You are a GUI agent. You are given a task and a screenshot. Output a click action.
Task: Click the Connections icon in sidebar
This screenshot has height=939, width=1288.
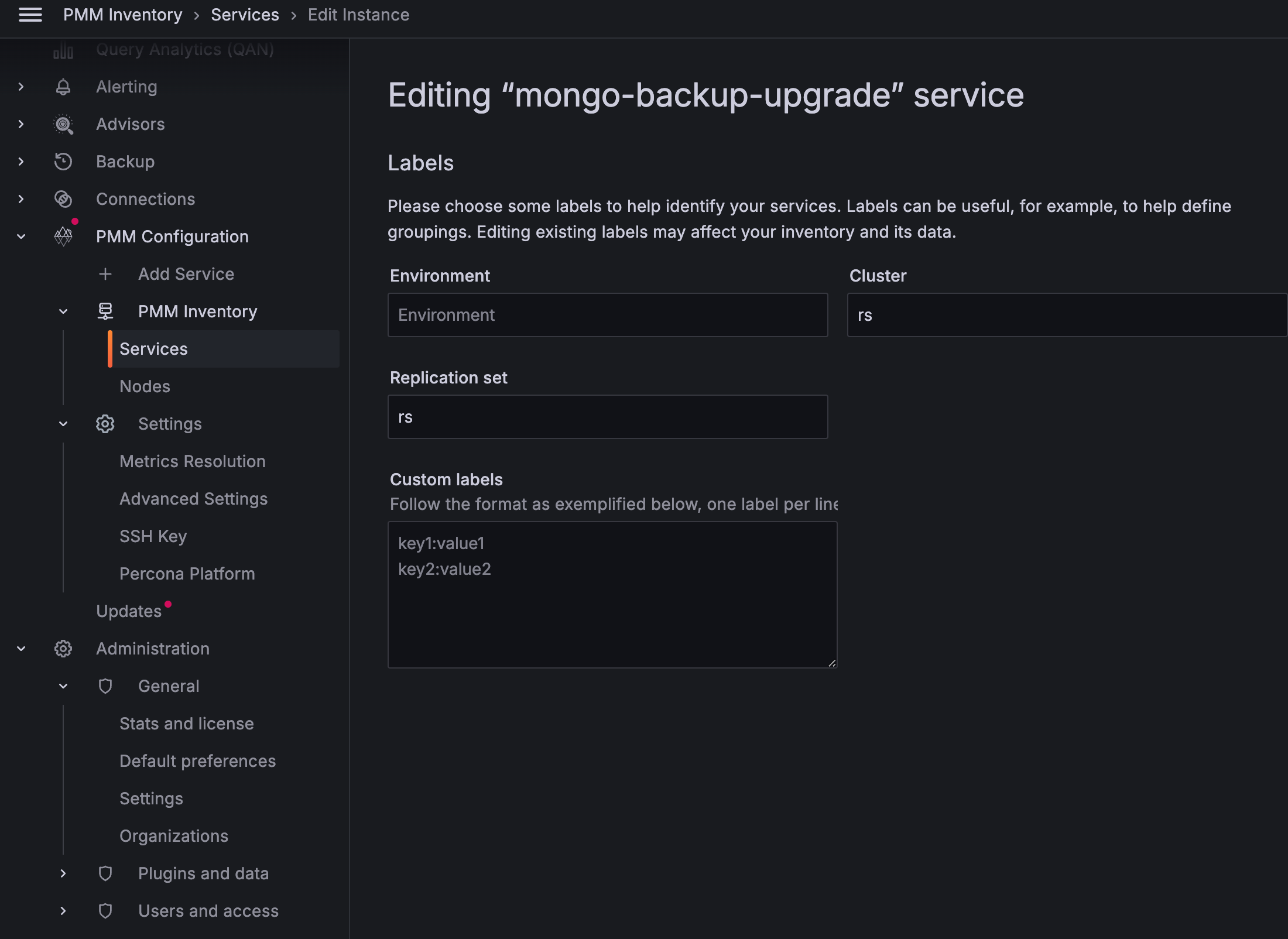[x=63, y=199]
